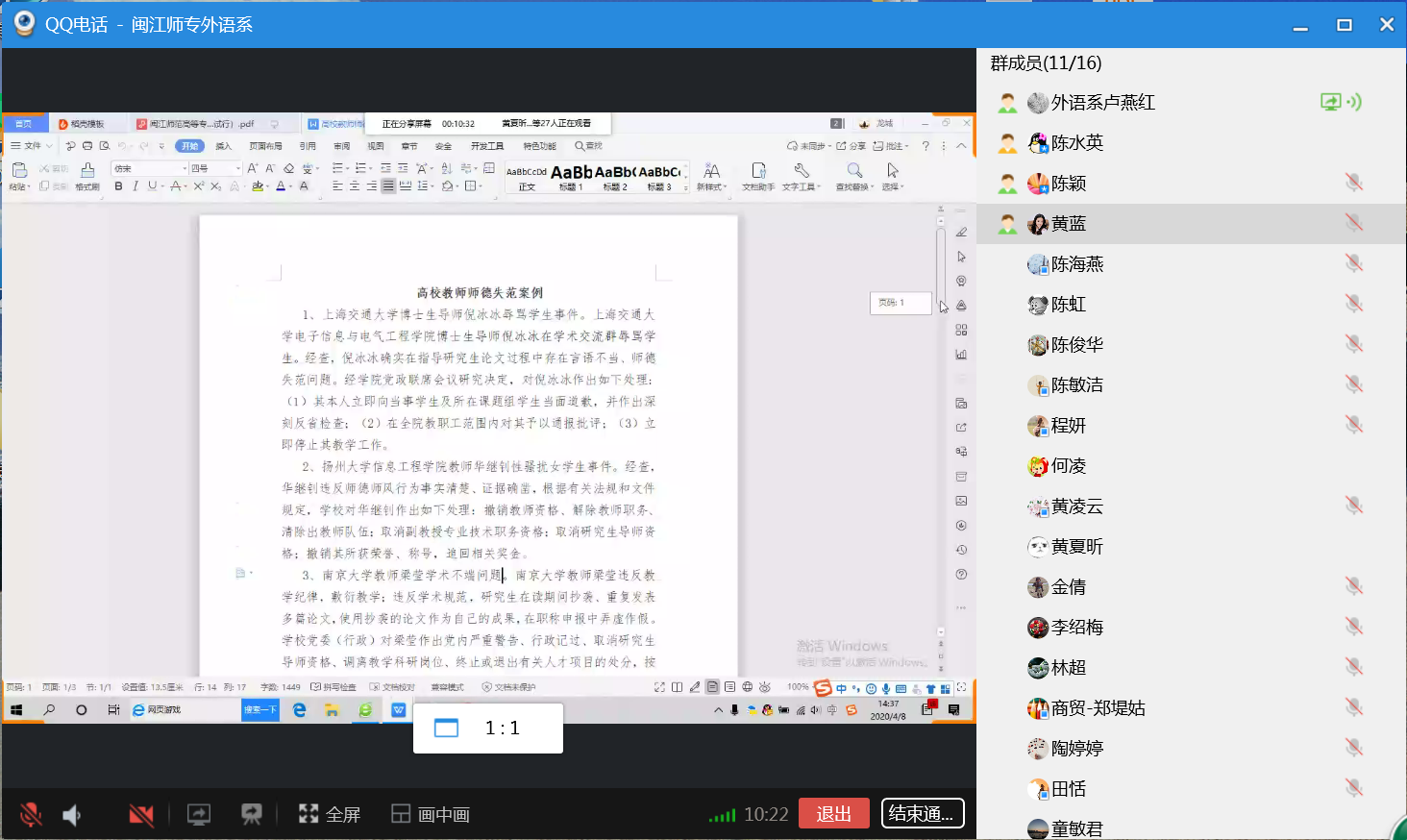Toggle italic formatting in WPS ribbon

point(135,186)
